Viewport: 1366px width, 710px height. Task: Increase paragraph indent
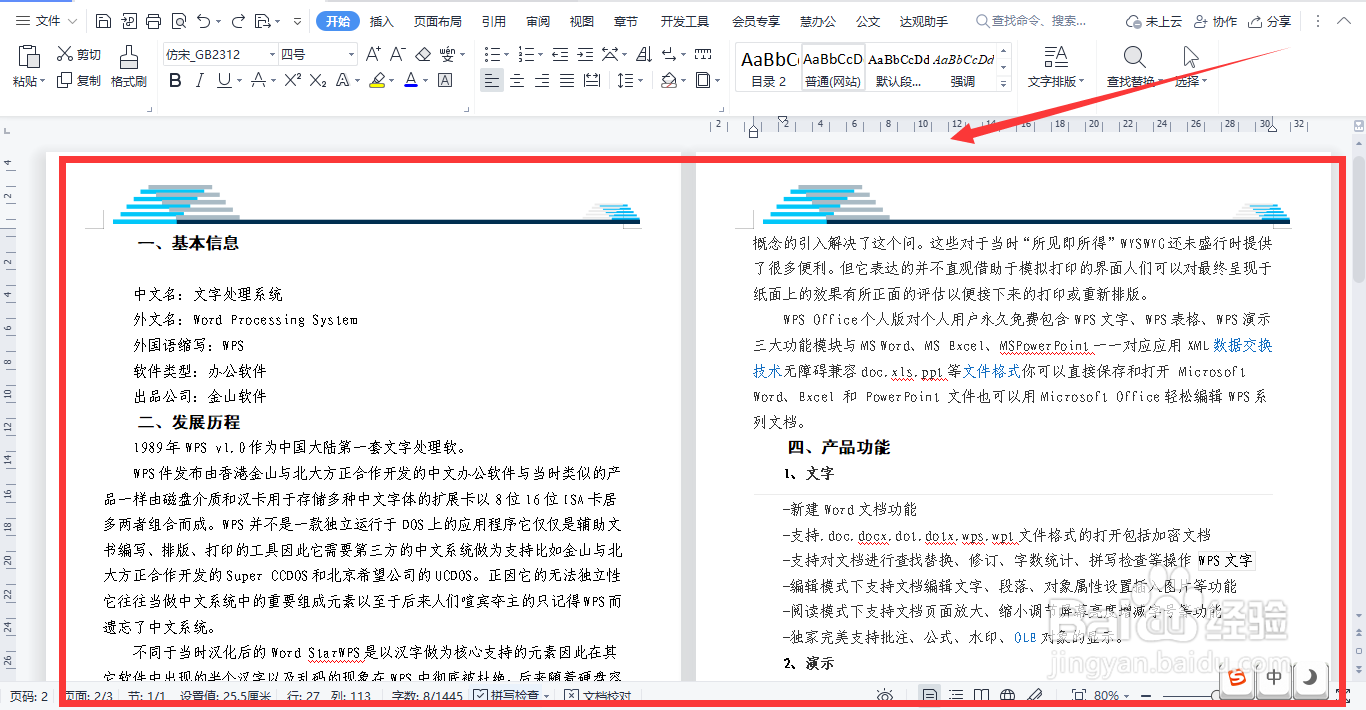point(585,55)
